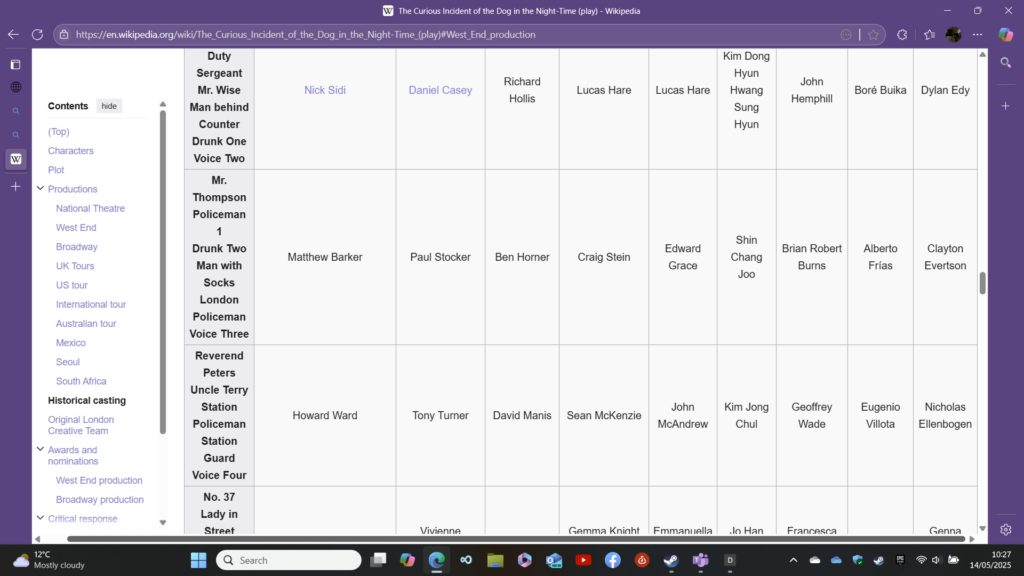The image size is (1024, 576).
Task: Add this page to favorites star
Action: point(873,35)
